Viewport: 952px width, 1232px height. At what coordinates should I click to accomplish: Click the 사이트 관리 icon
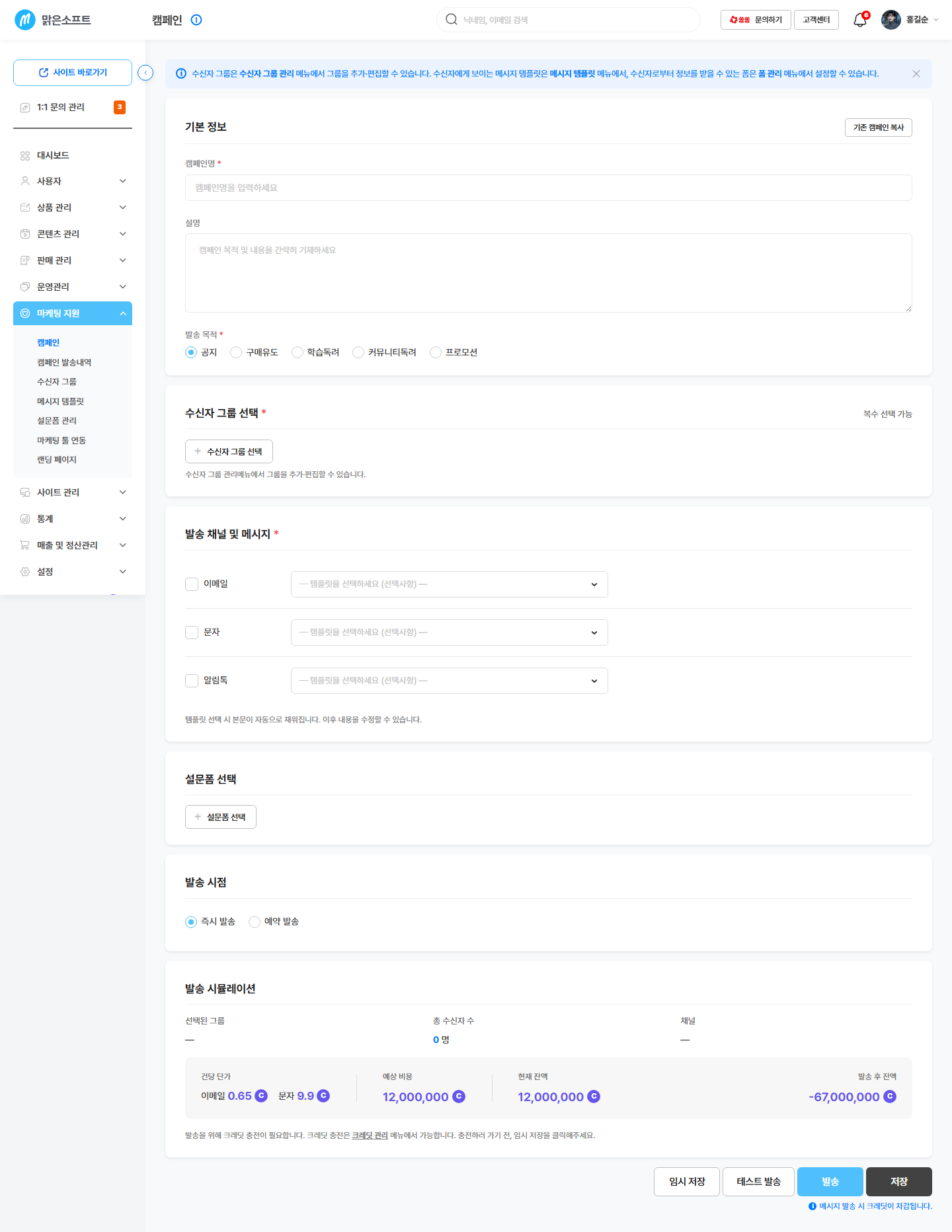pos(25,492)
